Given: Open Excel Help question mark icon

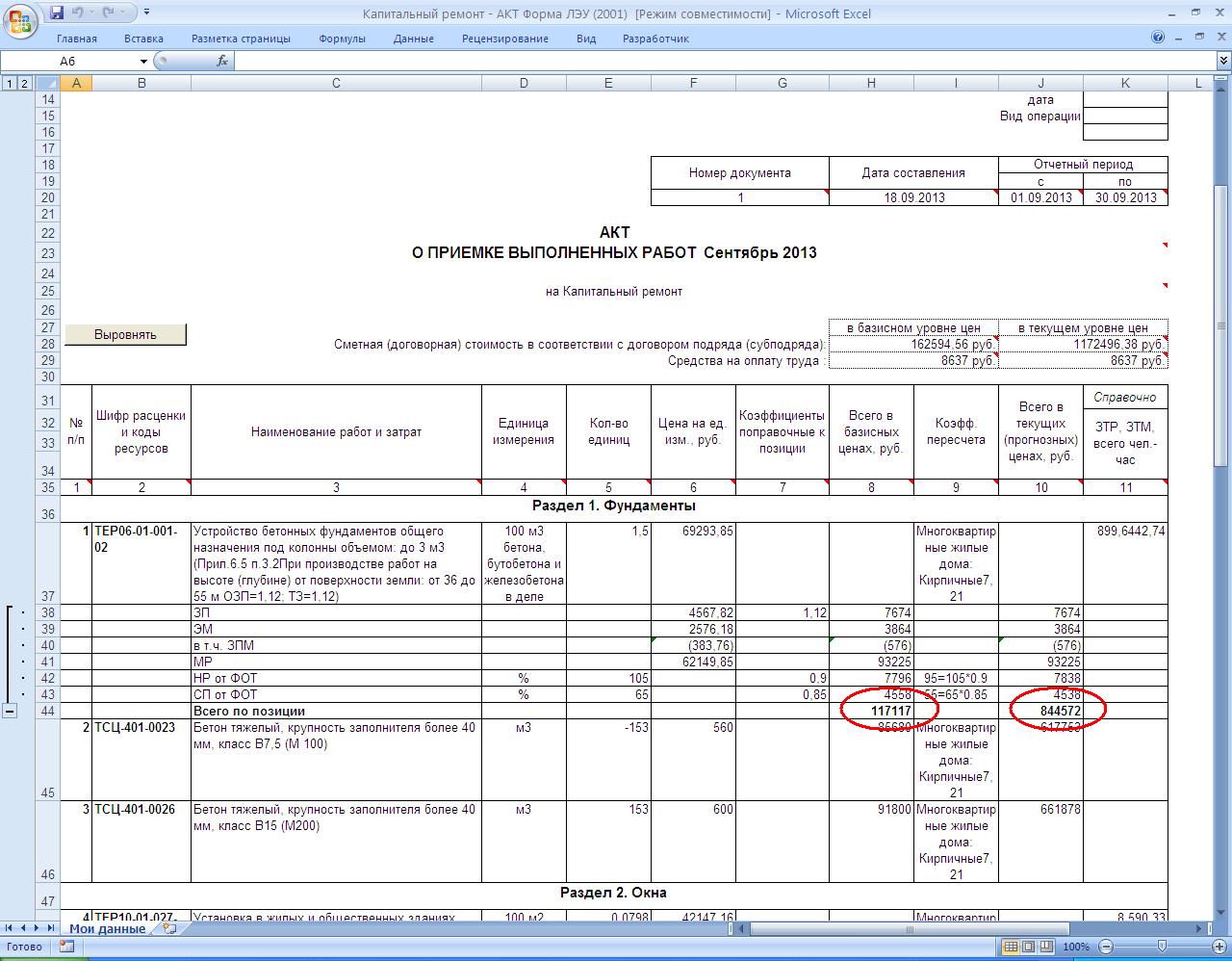Looking at the screenshot, I should (1158, 39).
